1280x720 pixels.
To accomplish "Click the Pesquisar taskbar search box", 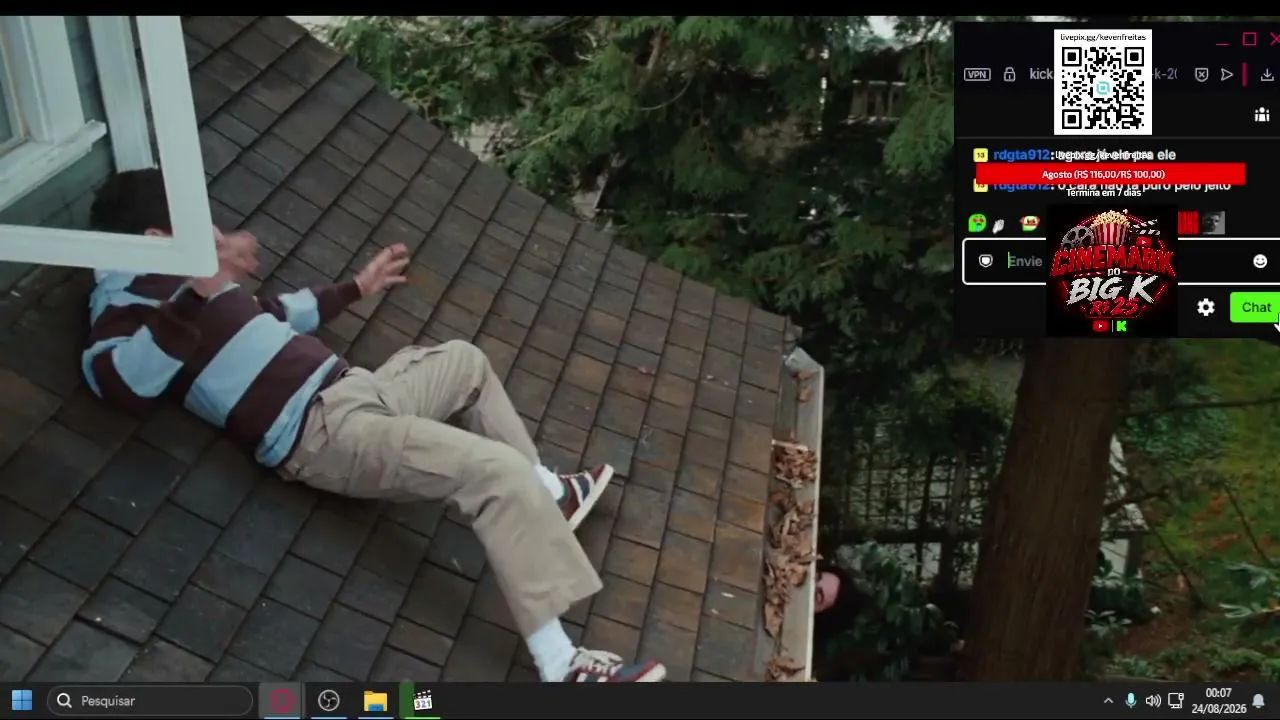I will click(150, 701).
